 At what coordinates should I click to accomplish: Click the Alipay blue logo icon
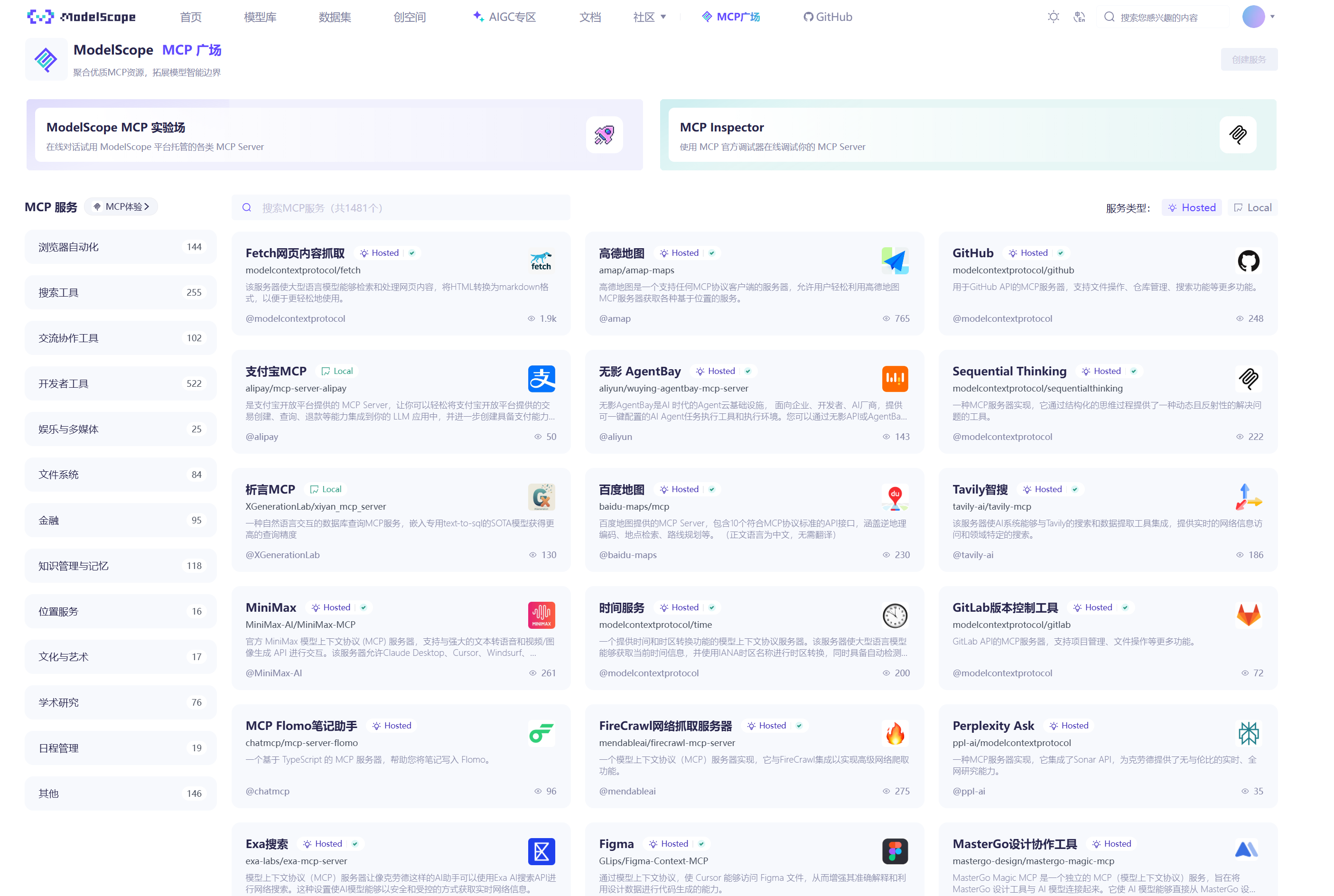click(541, 379)
